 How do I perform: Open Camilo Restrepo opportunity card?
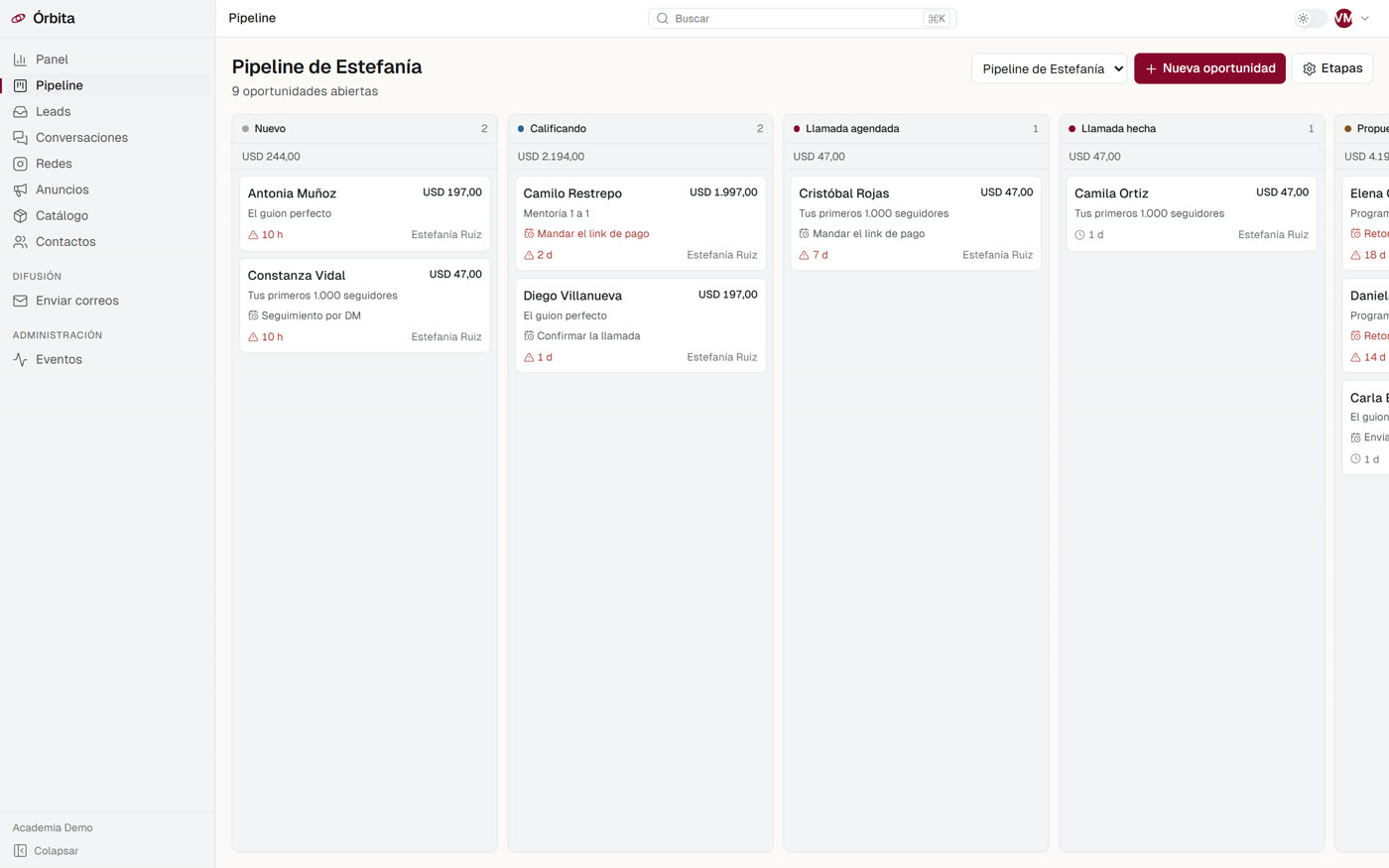click(x=641, y=223)
